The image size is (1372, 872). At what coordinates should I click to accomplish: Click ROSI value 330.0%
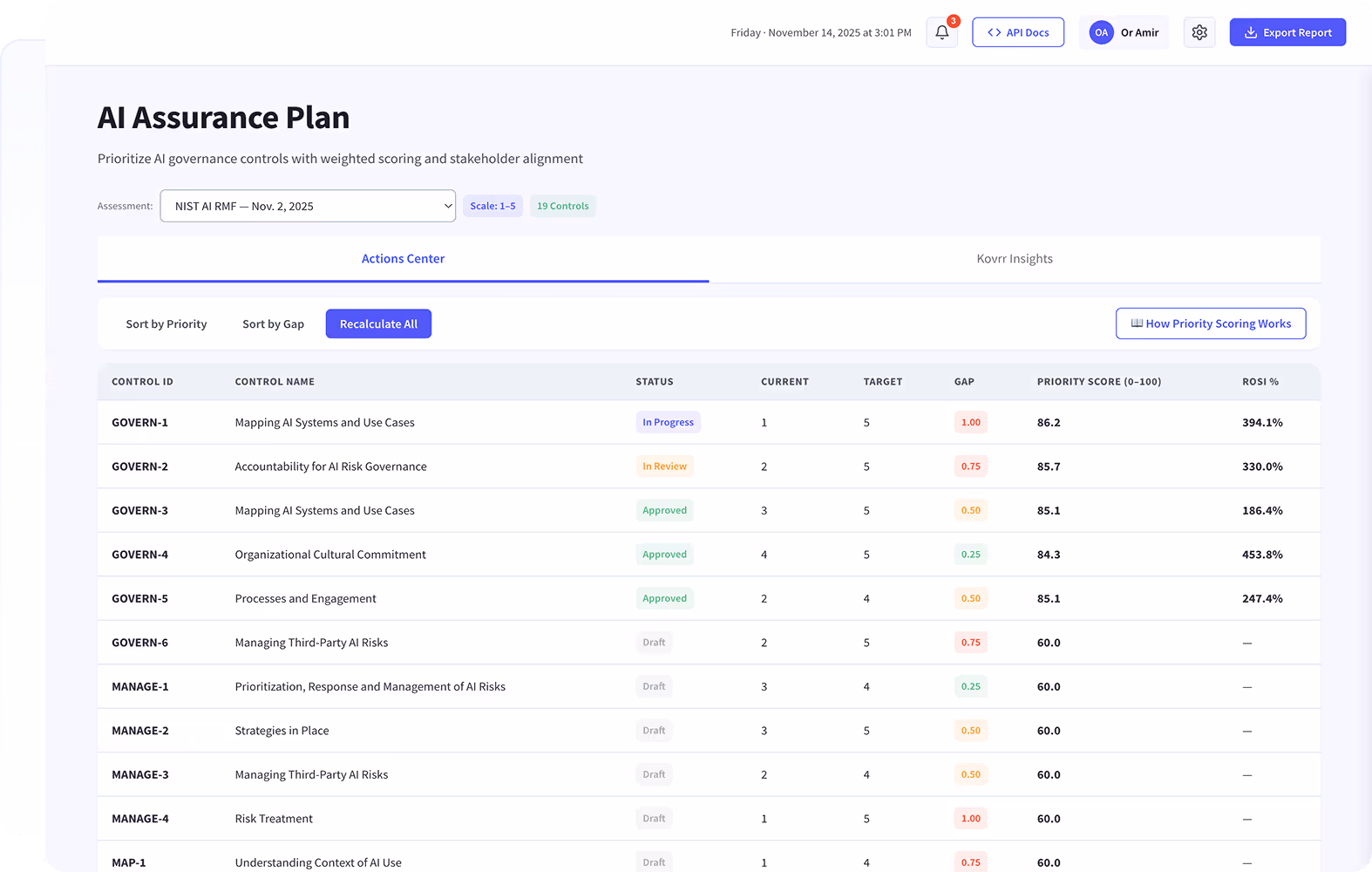click(x=1262, y=467)
